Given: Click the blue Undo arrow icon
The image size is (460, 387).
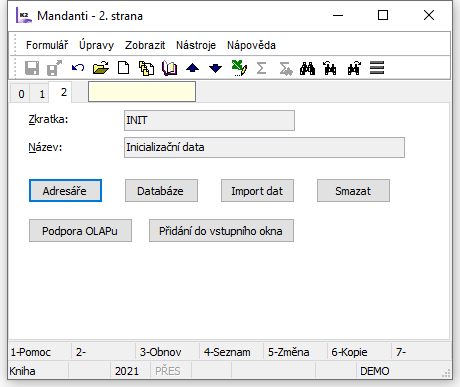Looking at the screenshot, I should 78,68.
